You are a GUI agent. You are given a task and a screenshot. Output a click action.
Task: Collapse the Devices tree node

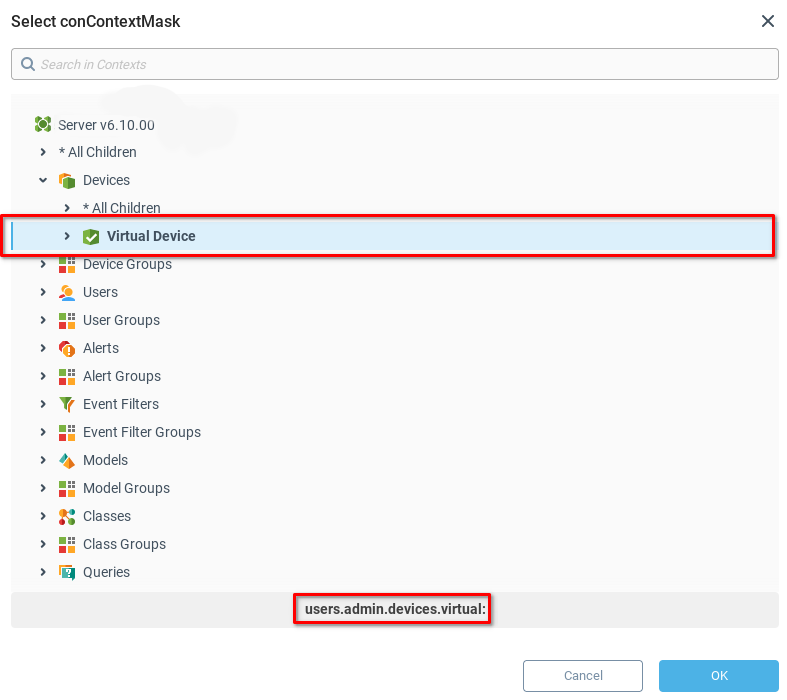pos(43,180)
